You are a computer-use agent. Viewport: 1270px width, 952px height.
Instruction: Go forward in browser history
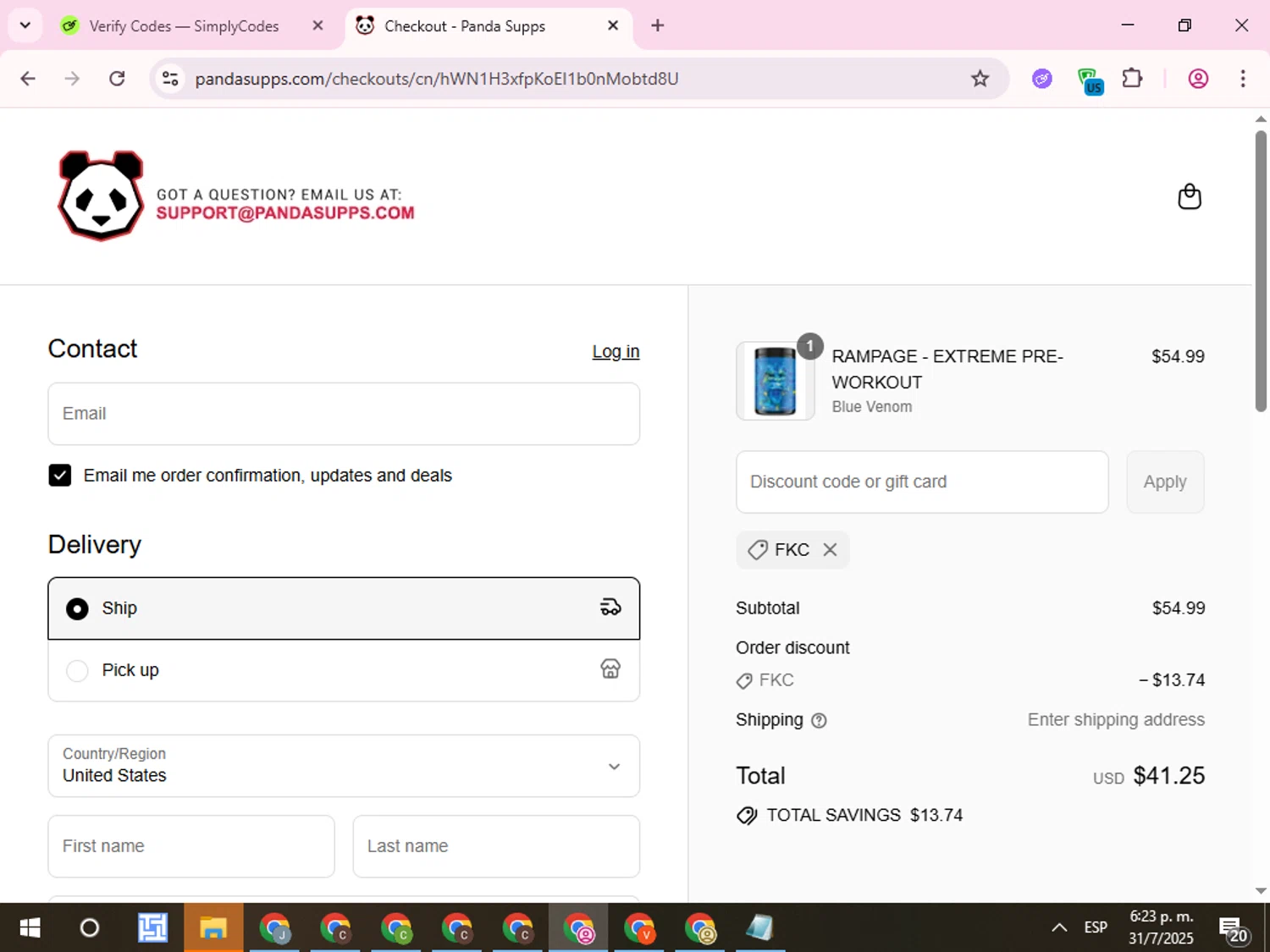click(x=72, y=79)
